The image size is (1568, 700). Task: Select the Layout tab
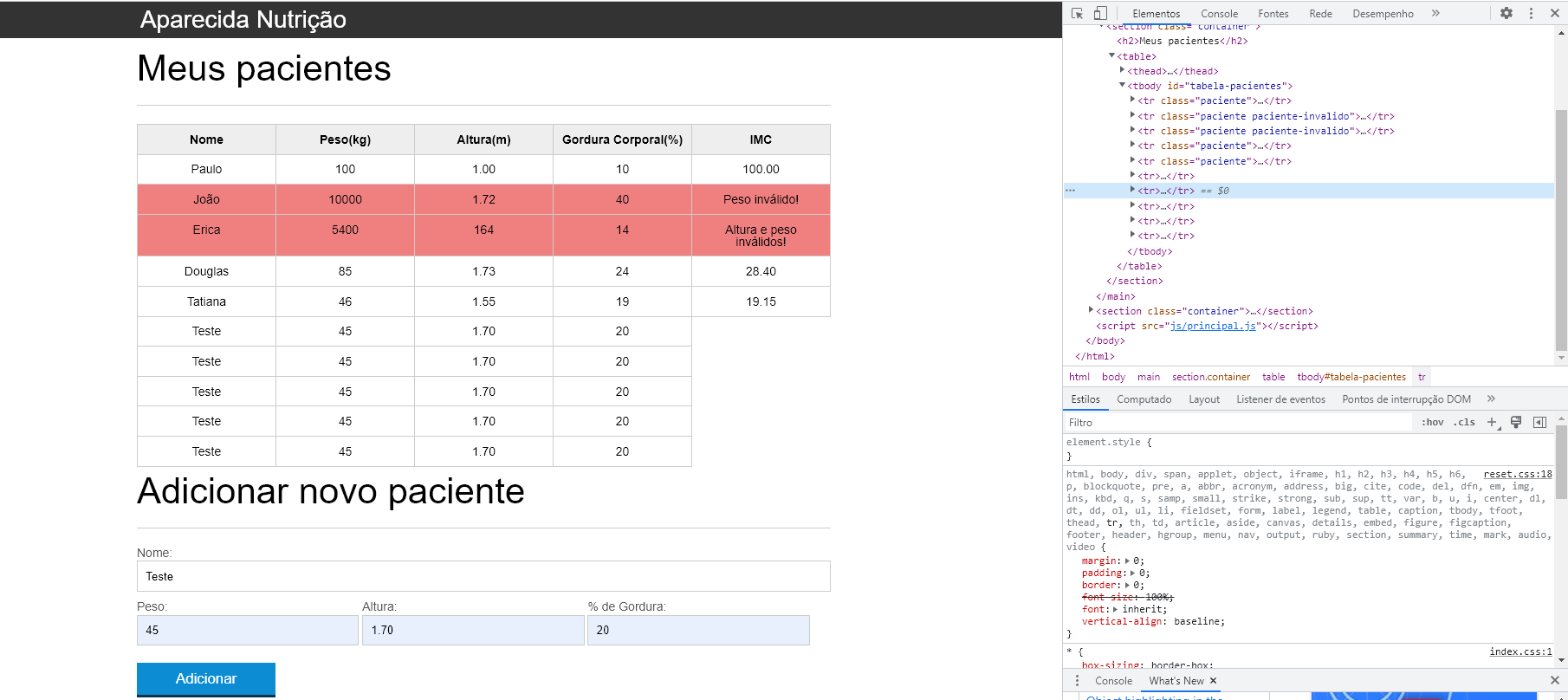coord(1204,399)
